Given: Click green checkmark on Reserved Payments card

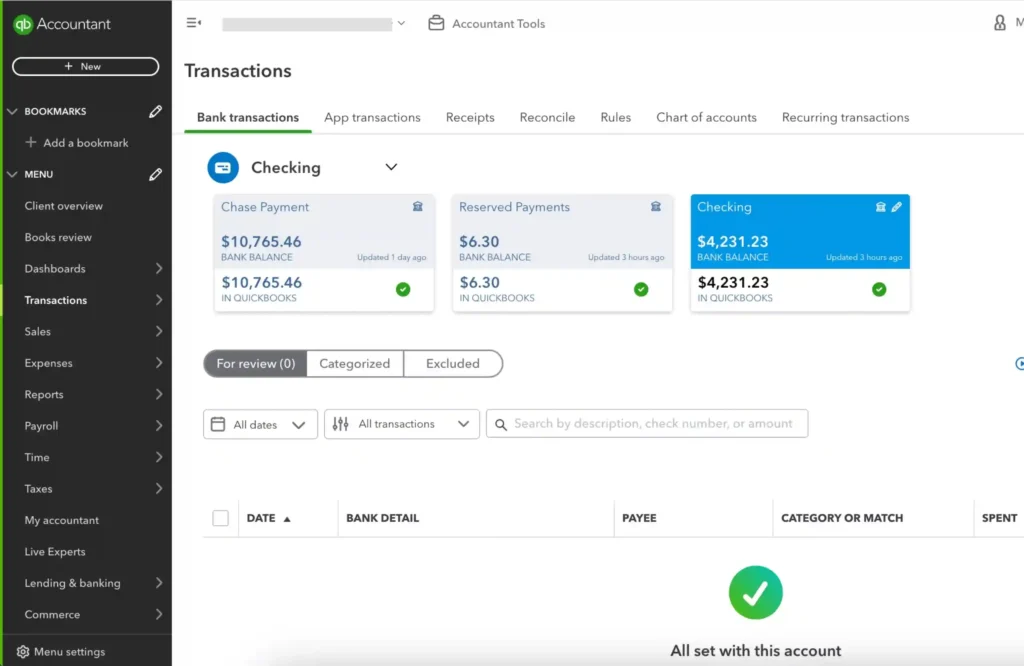Looking at the screenshot, I should (x=641, y=289).
